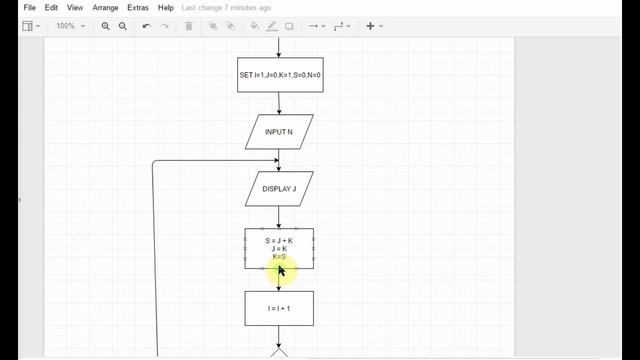Select the SET I=1,J=0,K=1,S=0,N=0 box
This screenshot has width=640, height=360.
pos(280,75)
